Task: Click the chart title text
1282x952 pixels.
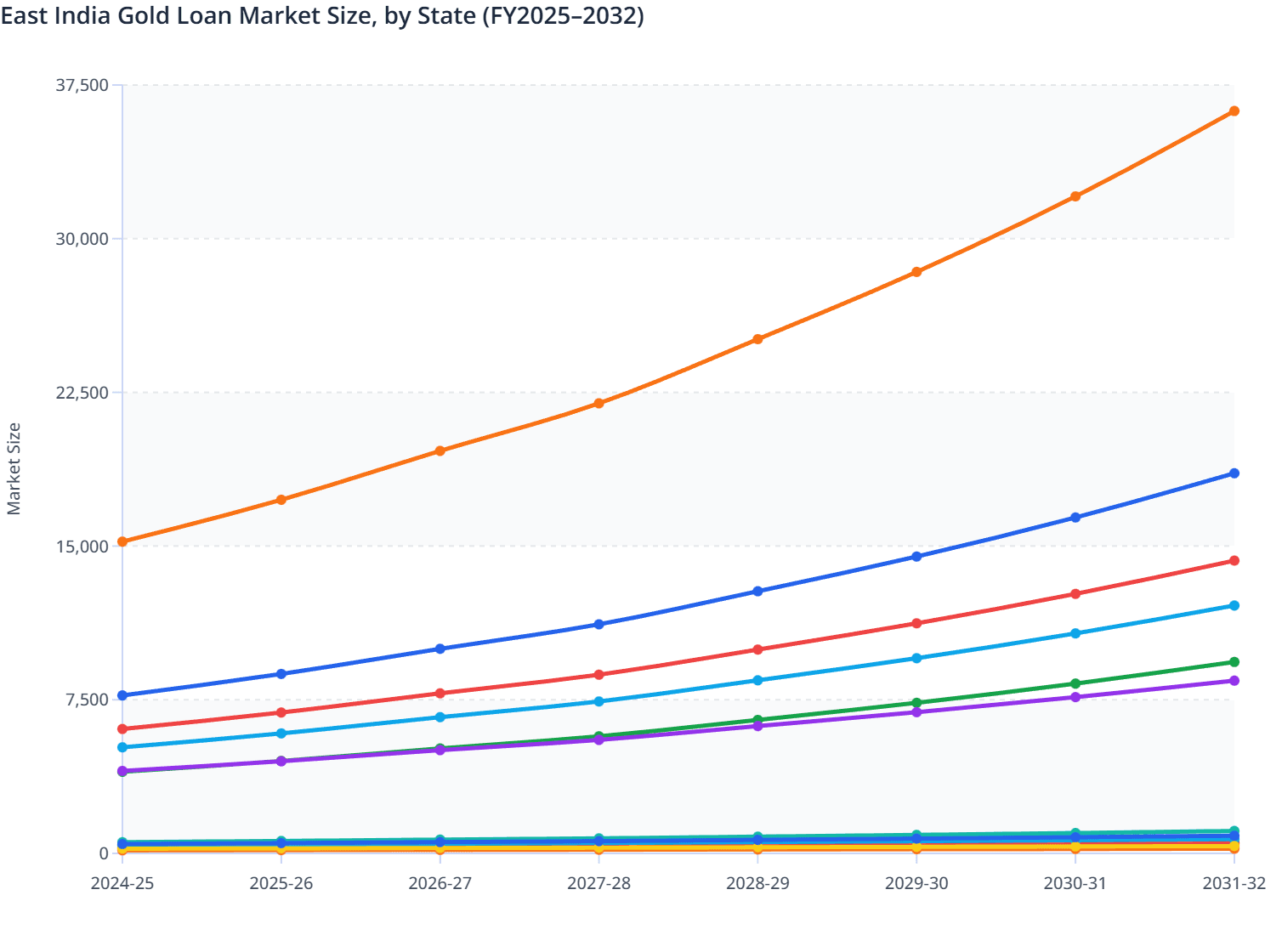Action: click(321, 15)
